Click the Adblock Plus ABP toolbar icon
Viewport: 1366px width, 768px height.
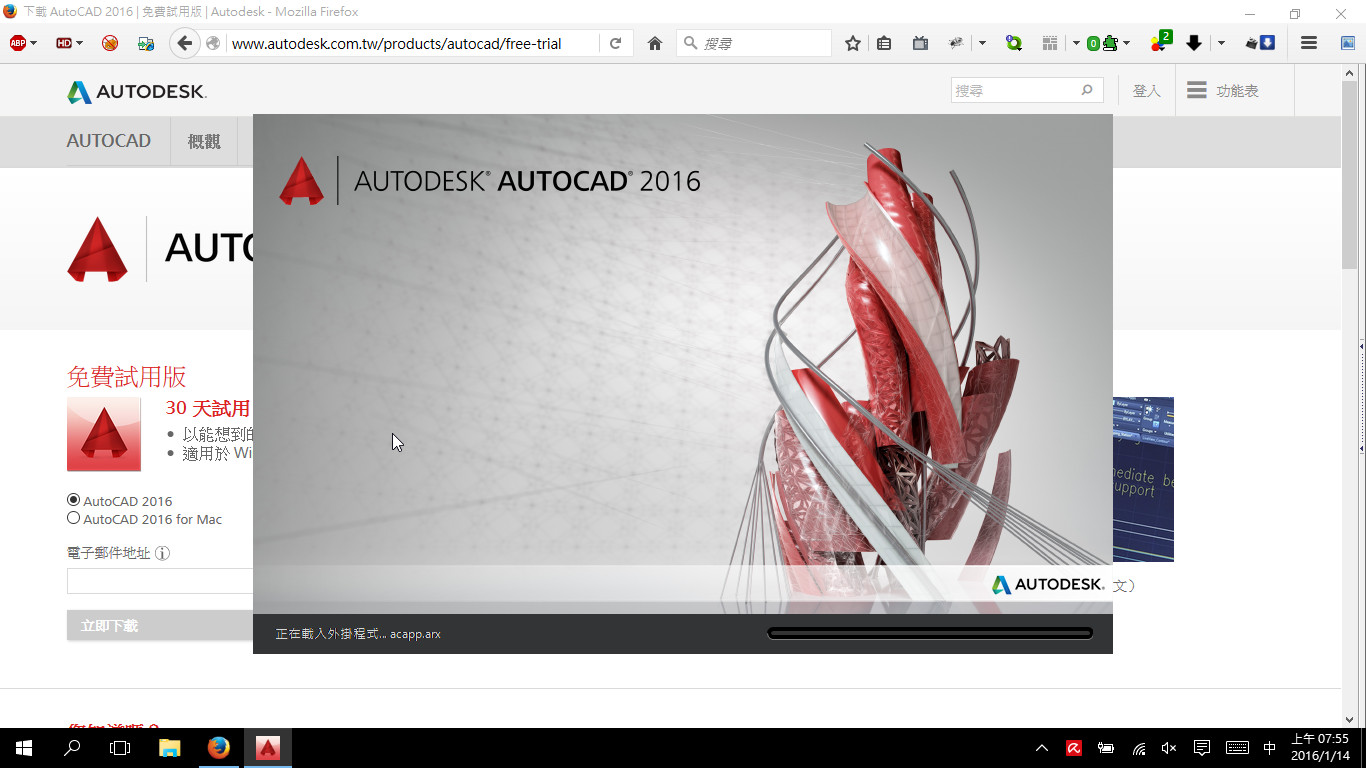click(x=17, y=43)
